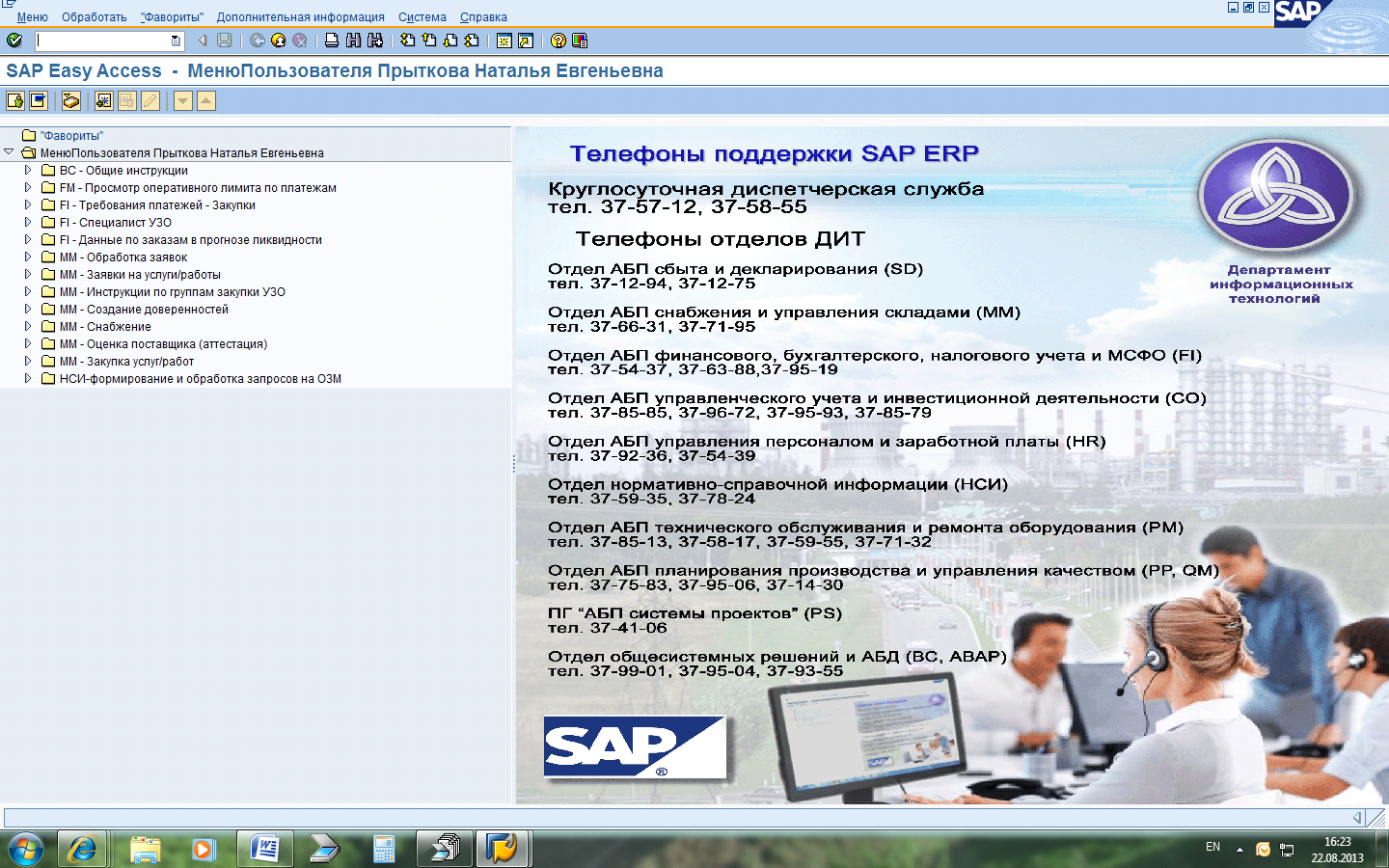Click the status bar expand arrow

[1357, 818]
